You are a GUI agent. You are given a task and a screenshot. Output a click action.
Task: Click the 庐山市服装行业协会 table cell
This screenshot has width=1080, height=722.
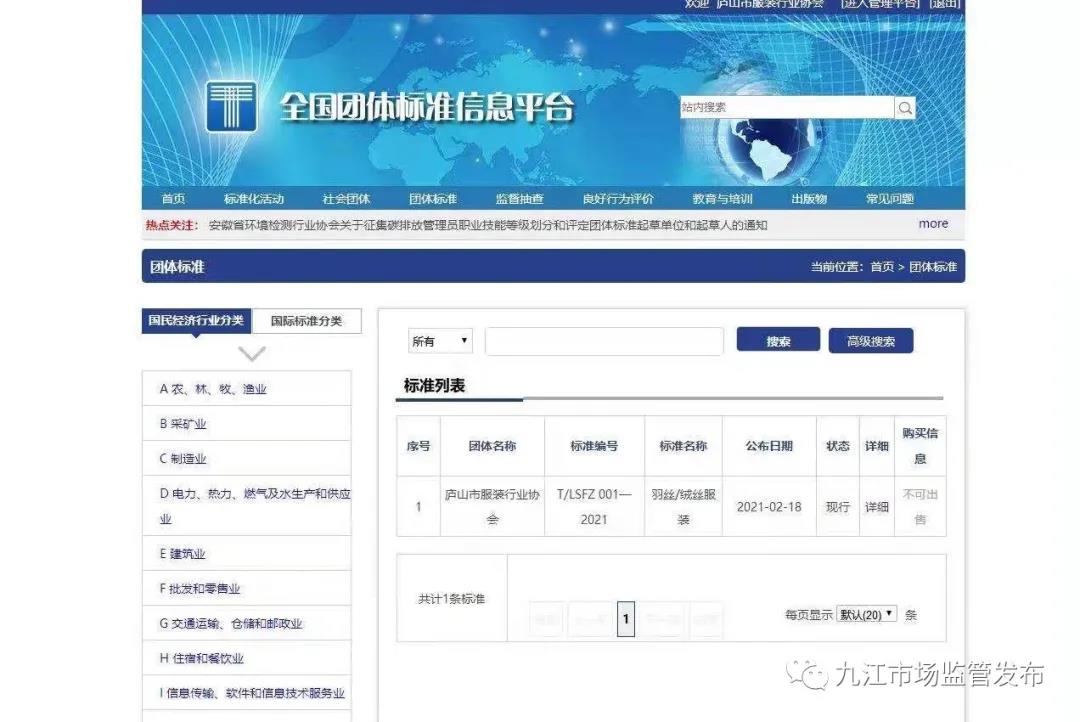pyautogui.click(x=492, y=506)
